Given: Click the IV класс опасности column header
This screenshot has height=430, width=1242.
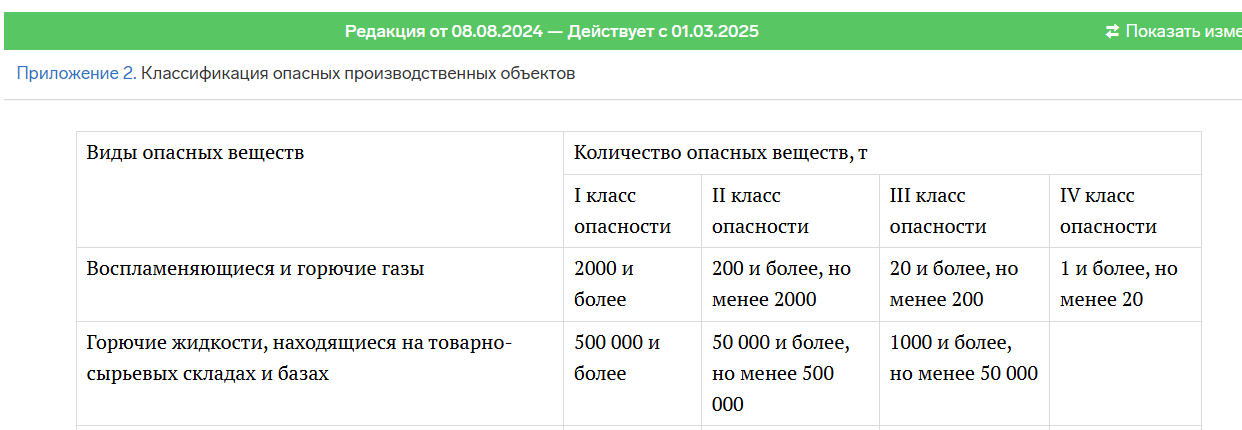Looking at the screenshot, I should click(x=1108, y=211).
